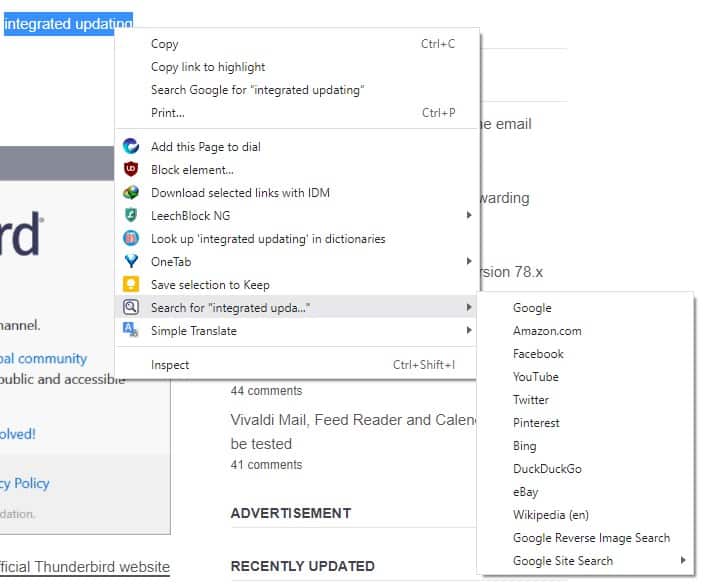704x585 pixels.
Task: Open the Google Site Search entry
Action: (585, 560)
